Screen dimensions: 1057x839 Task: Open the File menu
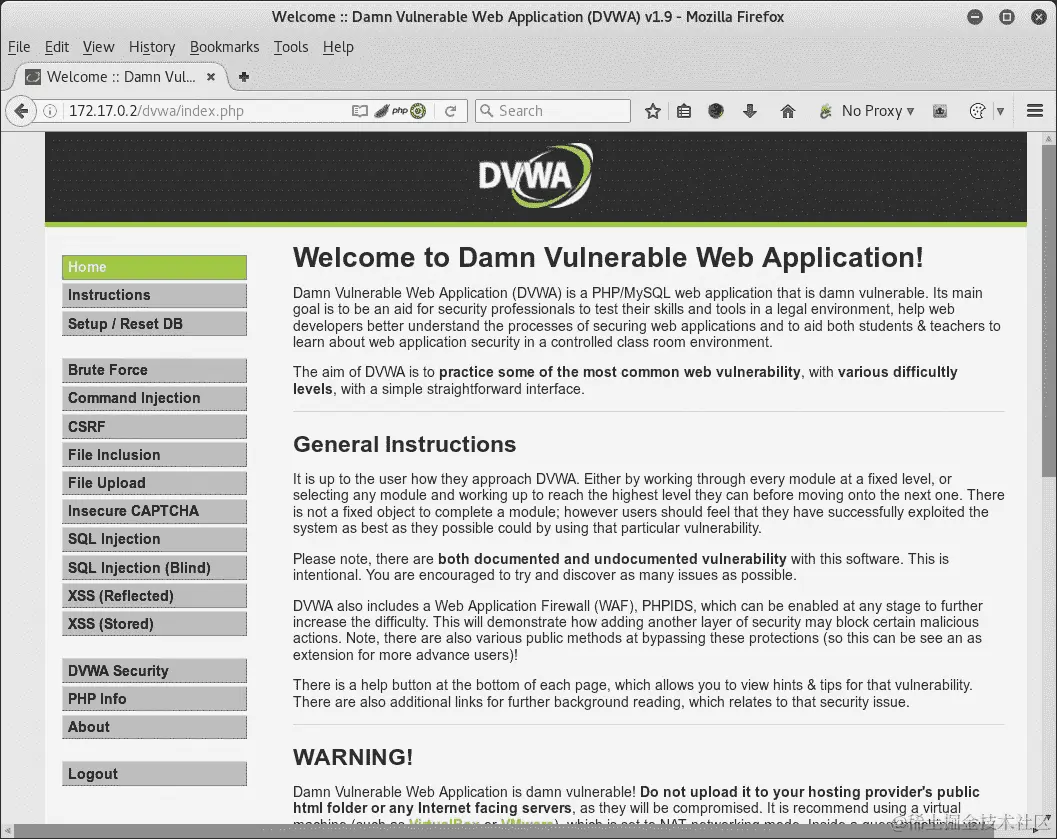[19, 47]
